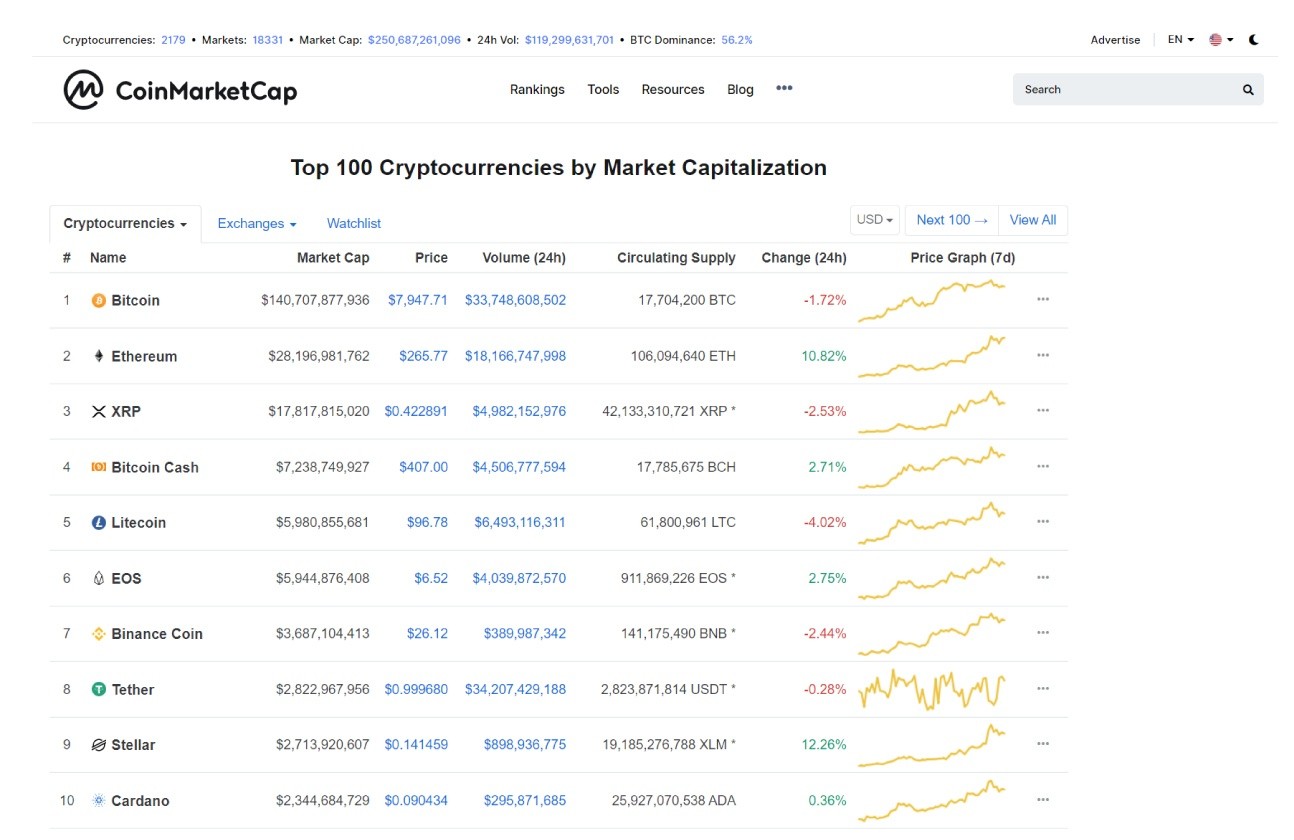Open the three-dots menu in the top navigation
This screenshot has height=840, width=1294.
tap(784, 88)
